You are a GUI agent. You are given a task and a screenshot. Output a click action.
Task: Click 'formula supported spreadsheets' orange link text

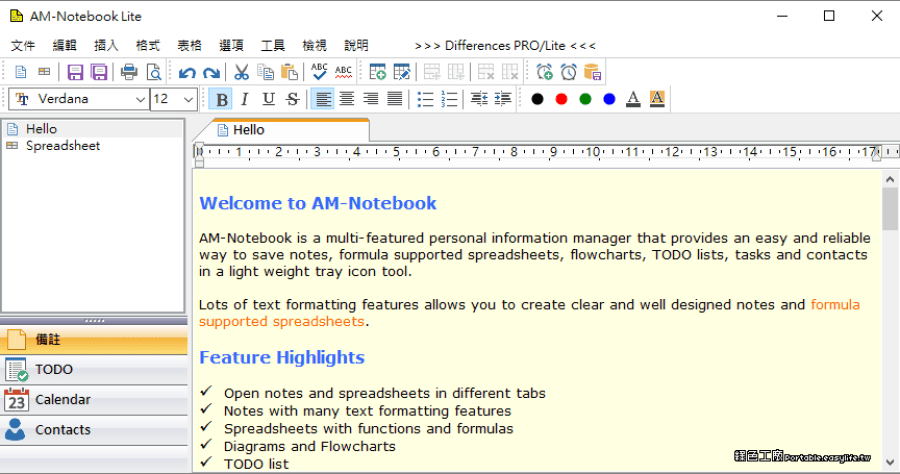coord(529,313)
